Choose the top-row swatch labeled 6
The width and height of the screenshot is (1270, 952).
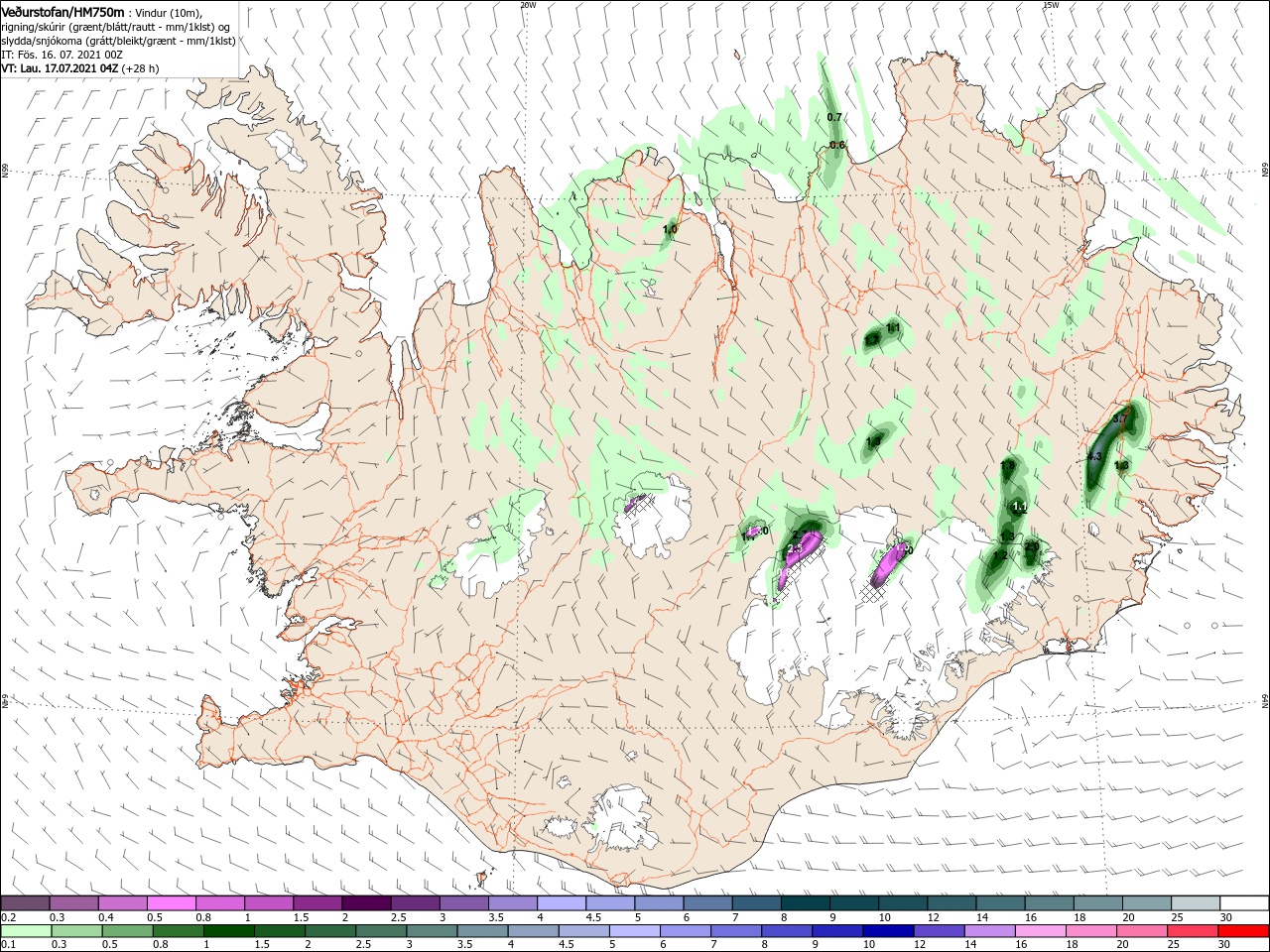[x=706, y=903]
